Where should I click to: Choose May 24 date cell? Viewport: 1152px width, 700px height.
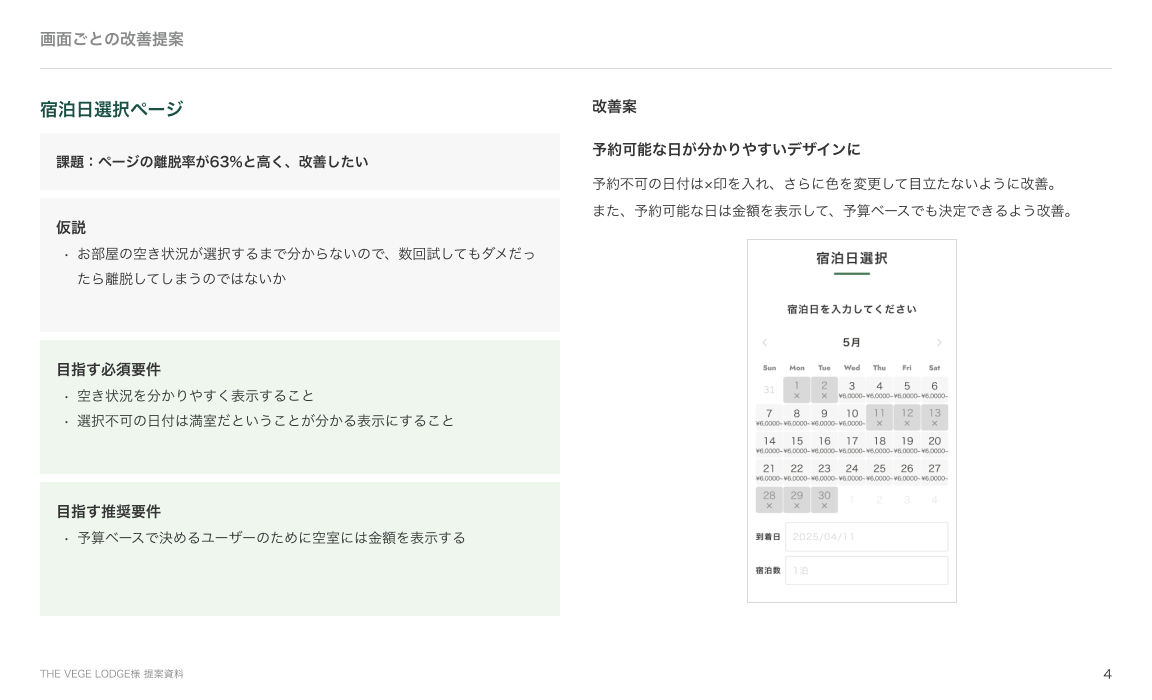coord(852,471)
